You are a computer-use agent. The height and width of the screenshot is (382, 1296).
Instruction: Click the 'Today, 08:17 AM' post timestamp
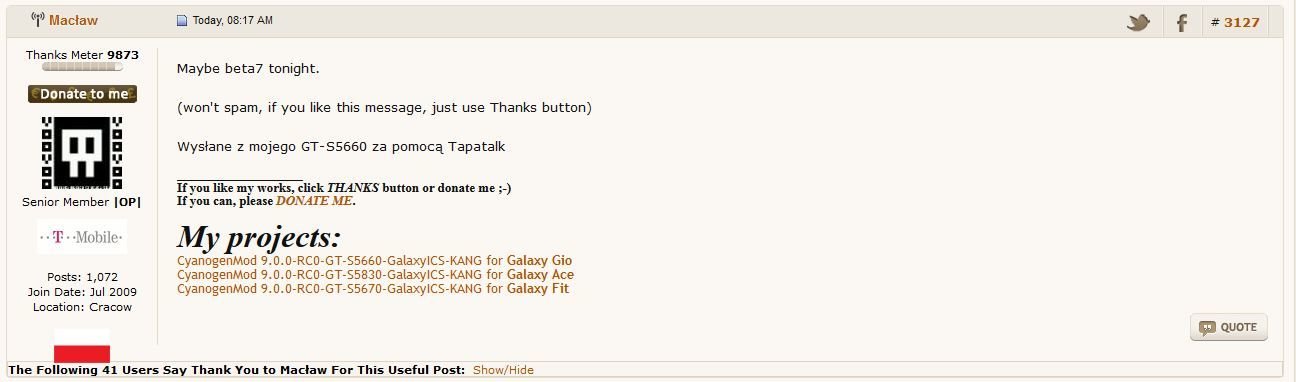click(232, 21)
